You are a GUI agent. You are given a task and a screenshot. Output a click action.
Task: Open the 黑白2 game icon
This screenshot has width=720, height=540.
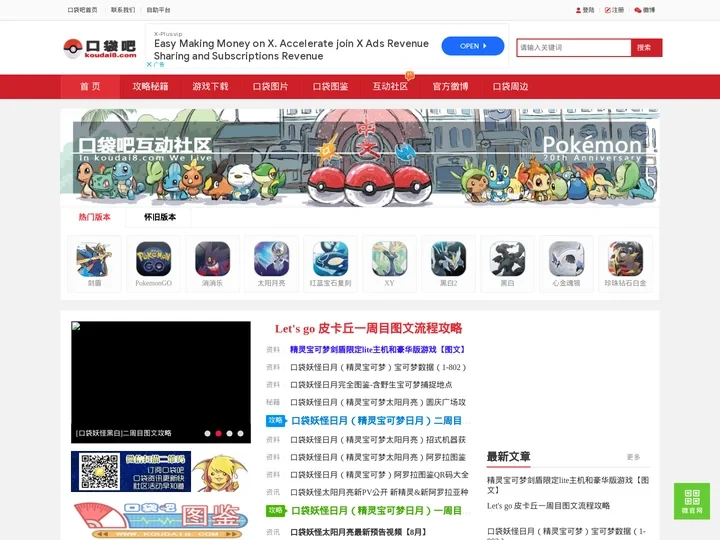click(x=448, y=259)
